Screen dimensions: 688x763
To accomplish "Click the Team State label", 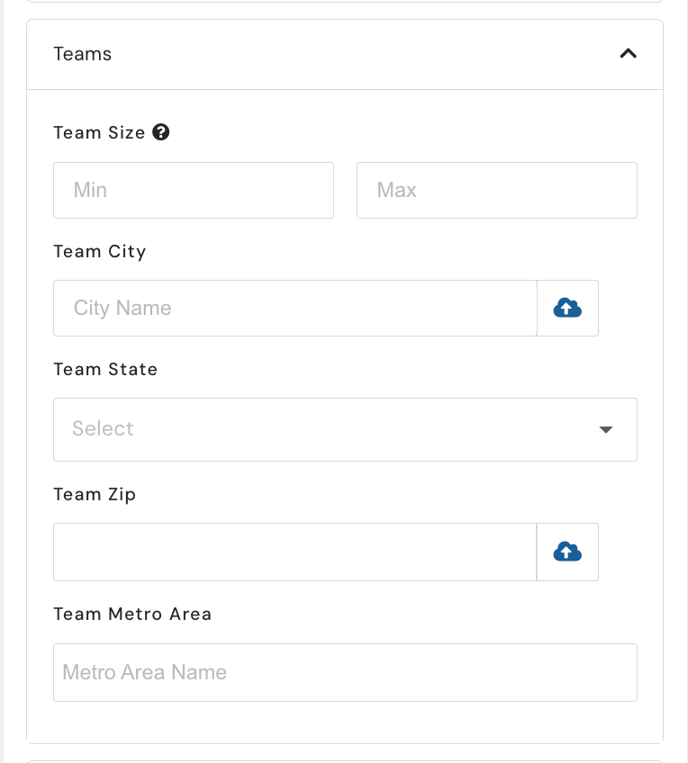I will [x=106, y=369].
